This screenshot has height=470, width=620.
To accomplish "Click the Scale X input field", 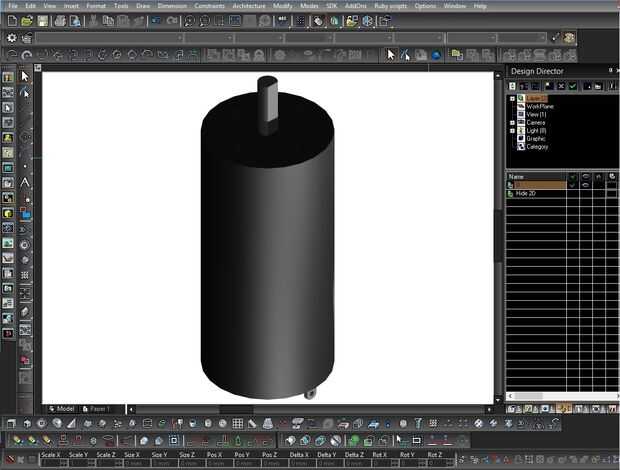I will tap(51, 463).
